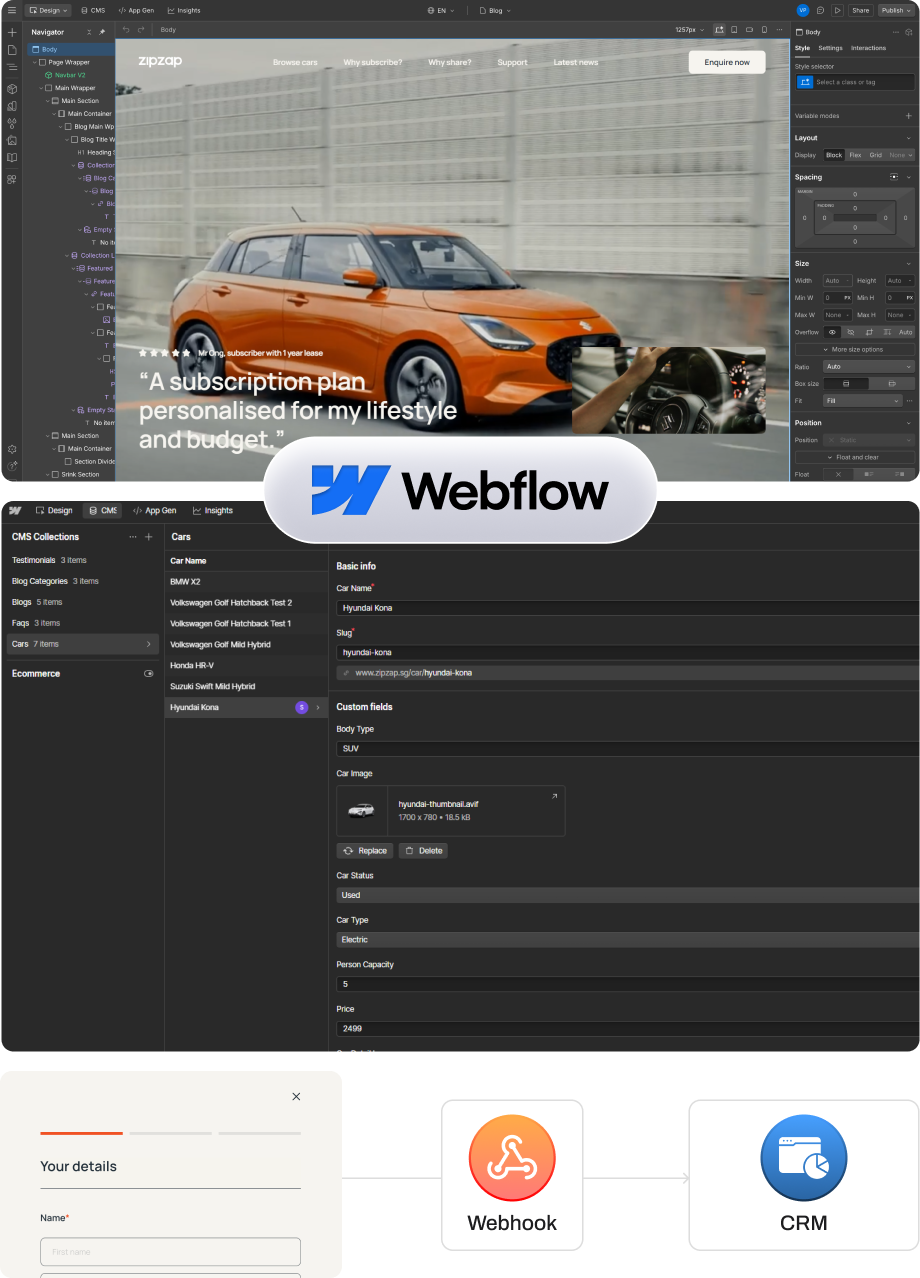Open more canvas options ellipsis after breakpoints
Viewport: 920px width, 1278px height.
point(780,30)
